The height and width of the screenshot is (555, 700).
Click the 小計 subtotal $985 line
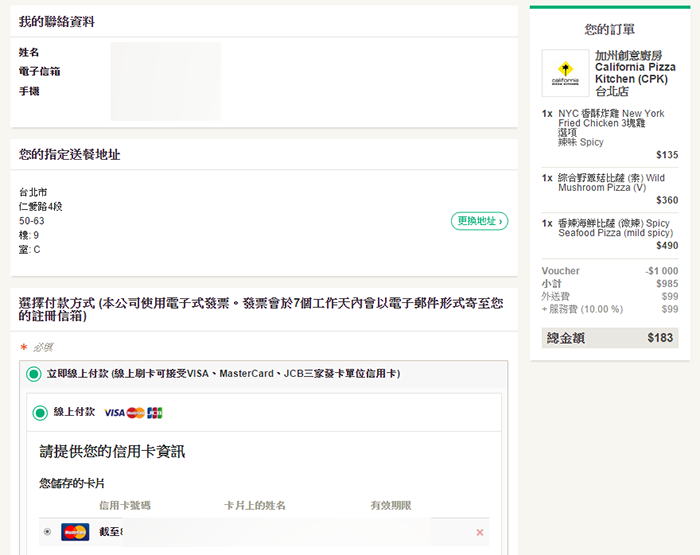[610, 284]
